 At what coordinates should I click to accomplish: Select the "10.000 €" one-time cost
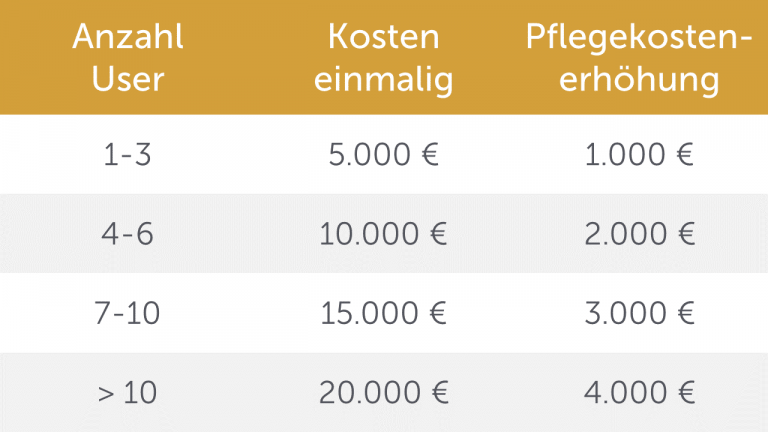(384, 234)
